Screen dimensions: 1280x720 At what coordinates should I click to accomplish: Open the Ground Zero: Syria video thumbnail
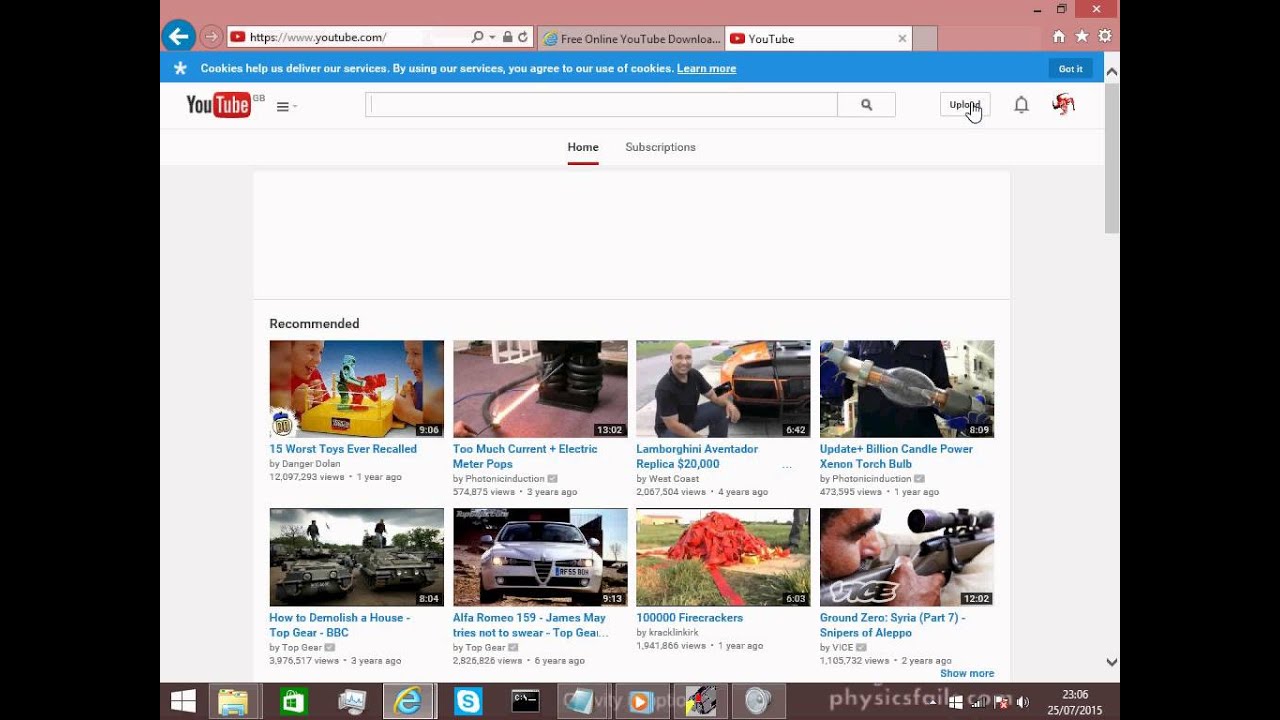[x=907, y=557]
